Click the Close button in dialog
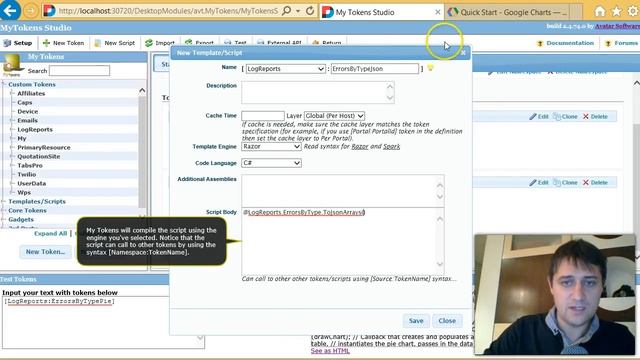 [447, 321]
